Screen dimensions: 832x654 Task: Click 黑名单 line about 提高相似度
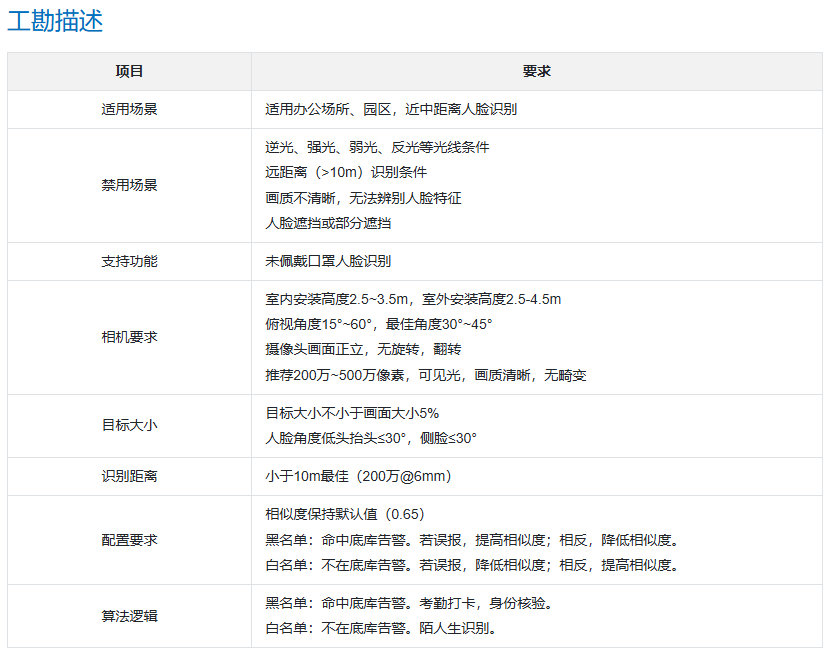tap(472, 540)
